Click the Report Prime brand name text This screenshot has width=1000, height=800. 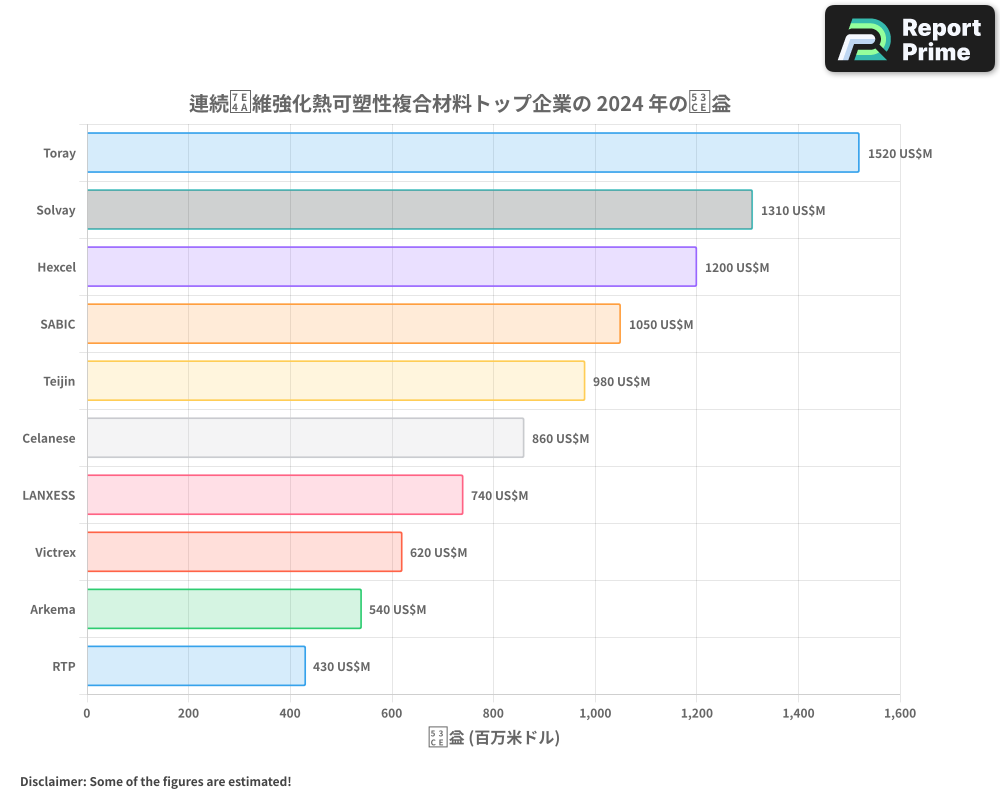tap(940, 39)
